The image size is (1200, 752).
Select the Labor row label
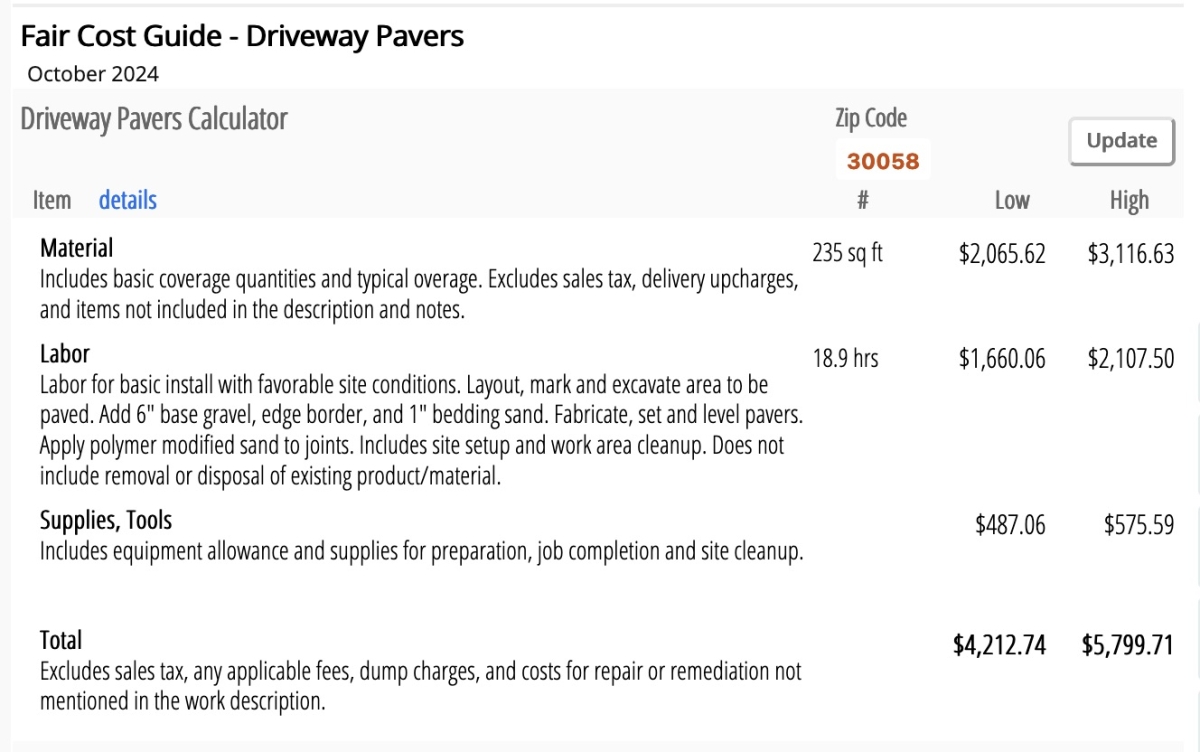(x=65, y=354)
